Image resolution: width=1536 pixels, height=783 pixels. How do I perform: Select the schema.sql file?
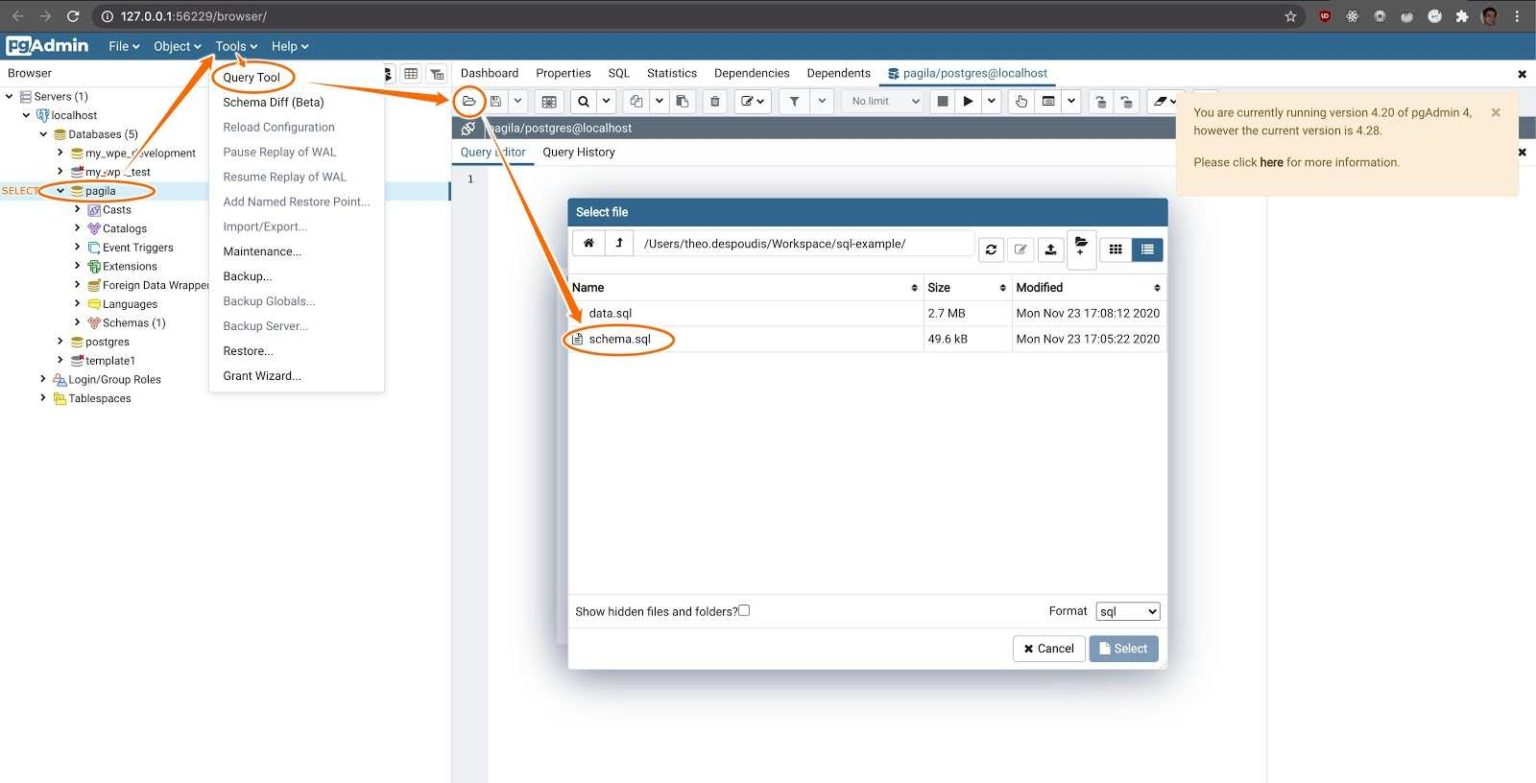(620, 339)
